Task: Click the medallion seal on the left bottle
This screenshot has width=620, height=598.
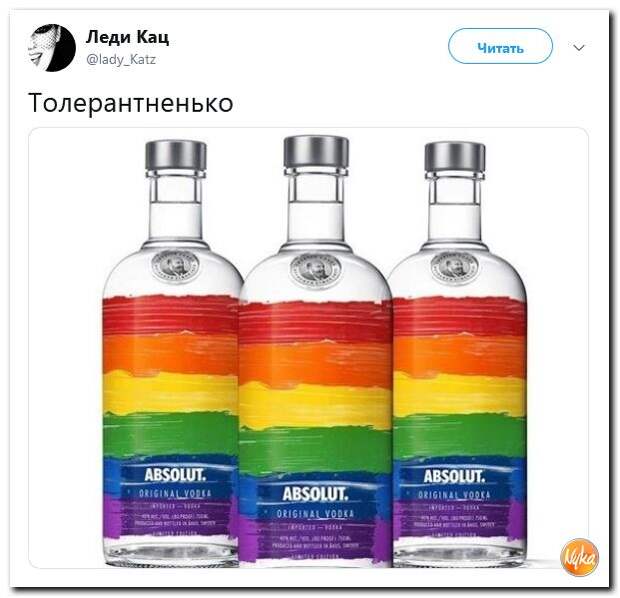Action: pyautogui.click(x=175, y=265)
